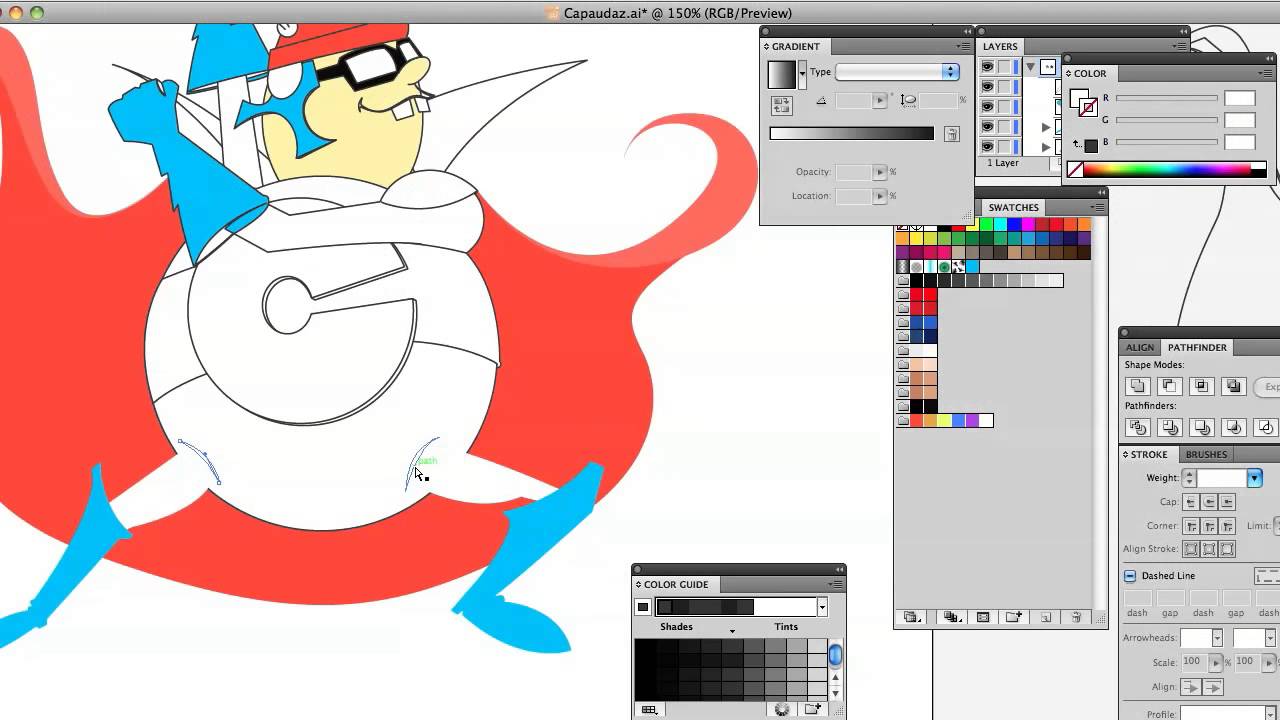Toggle the third eye icon in Layers panel
The image size is (1280, 720).
987,107
